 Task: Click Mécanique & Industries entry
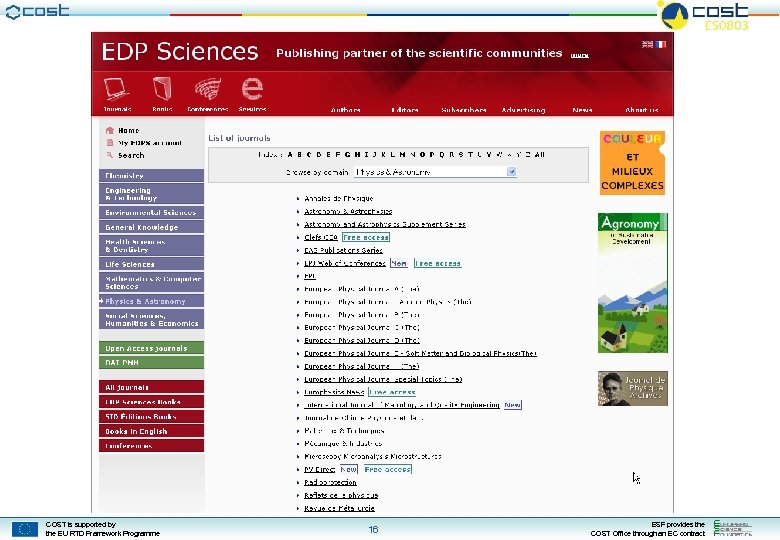[343, 444]
